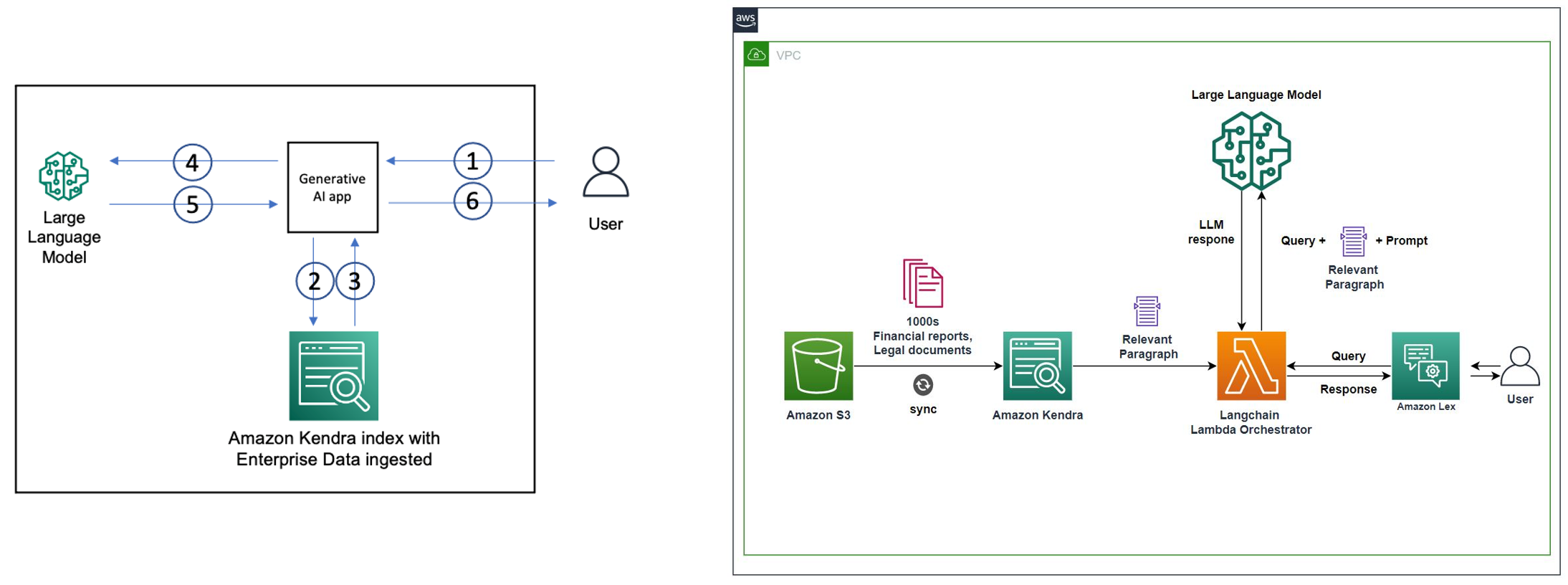The height and width of the screenshot is (585, 1568).
Task: Click the sync circular arrows icon
Action: tap(923, 385)
